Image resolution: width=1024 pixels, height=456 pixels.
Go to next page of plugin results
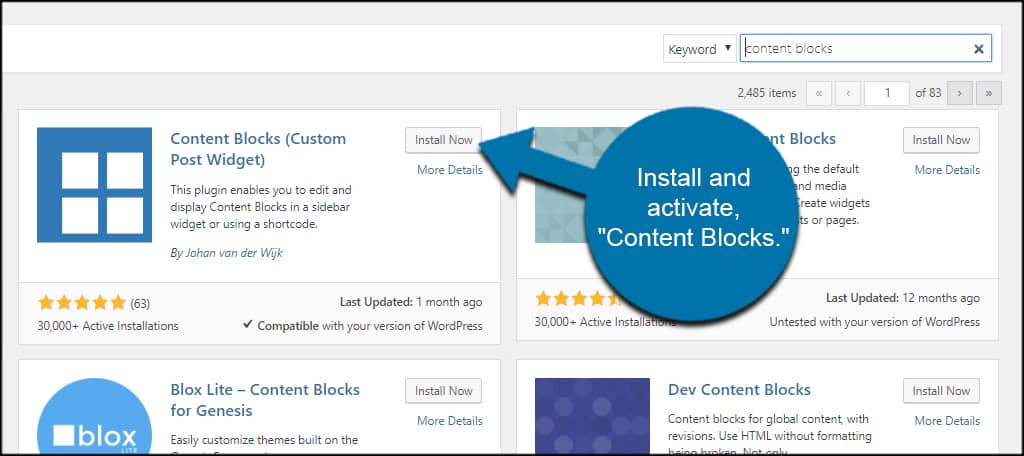[959, 93]
